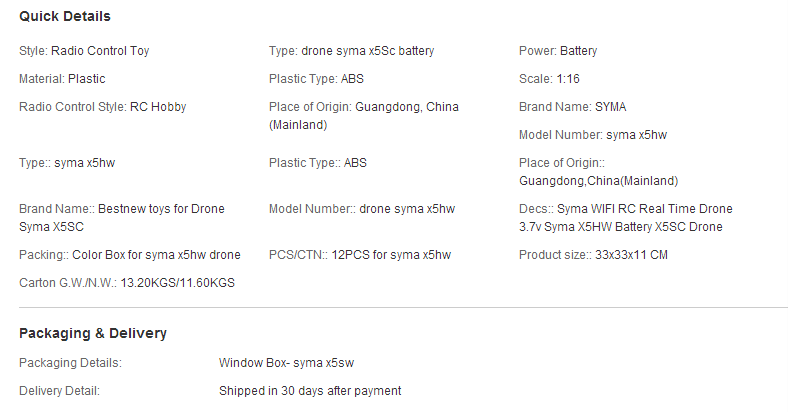Click Packing Color Box for syma x5hw
Image resolution: width=788 pixels, height=412 pixels.
(130, 255)
